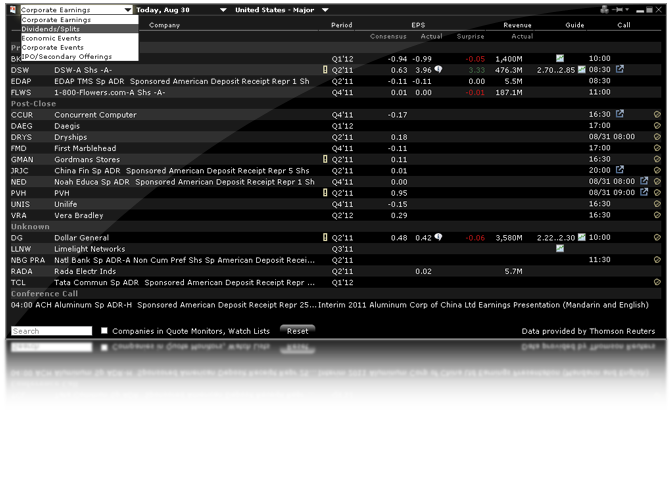Open the pin icon's dropdown arrow
This screenshot has width=672, height=500.
pos(627,9)
